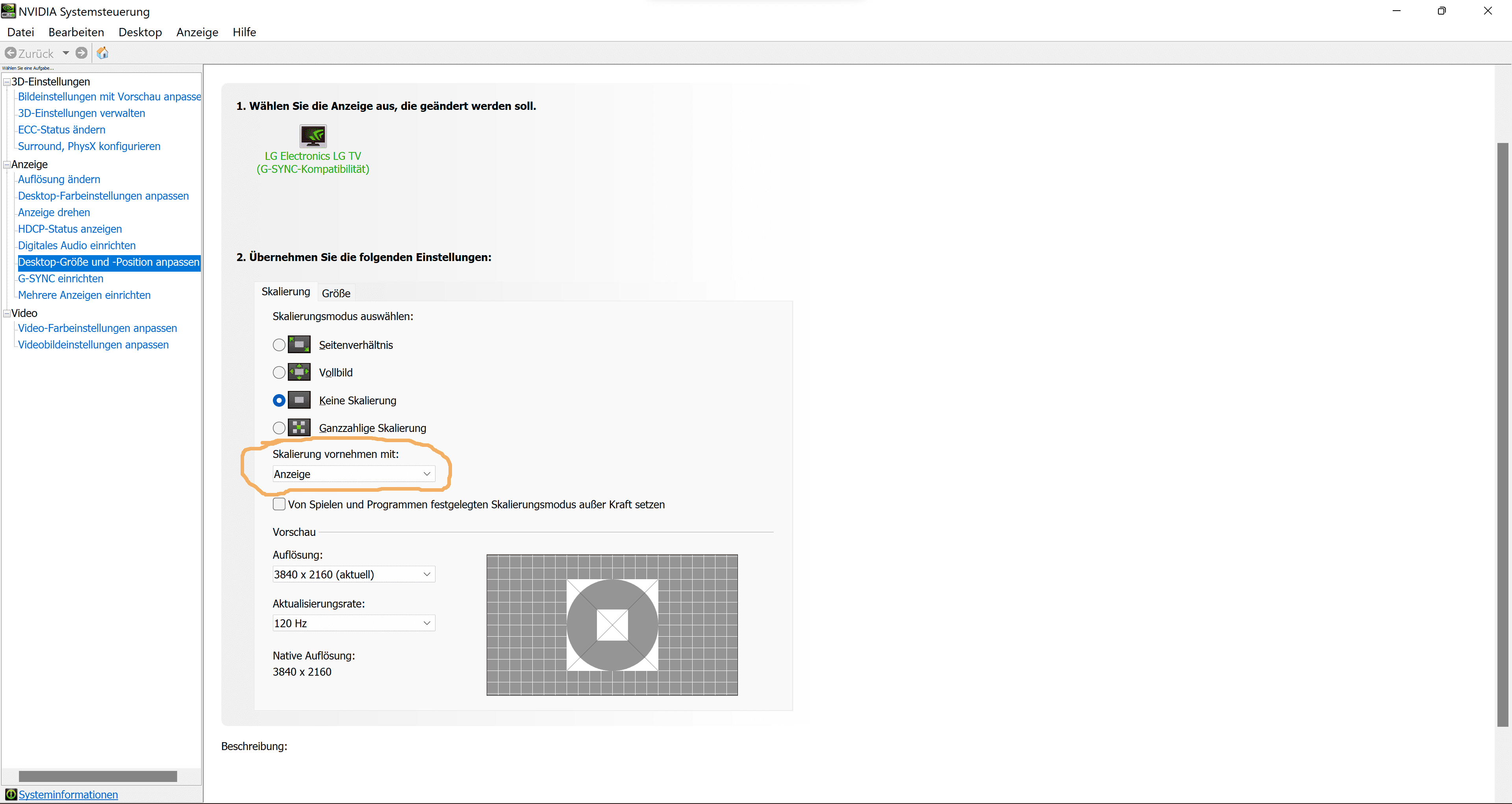Select the Seitenverhältnis radio button
The image size is (1512, 804).
[x=280, y=345]
